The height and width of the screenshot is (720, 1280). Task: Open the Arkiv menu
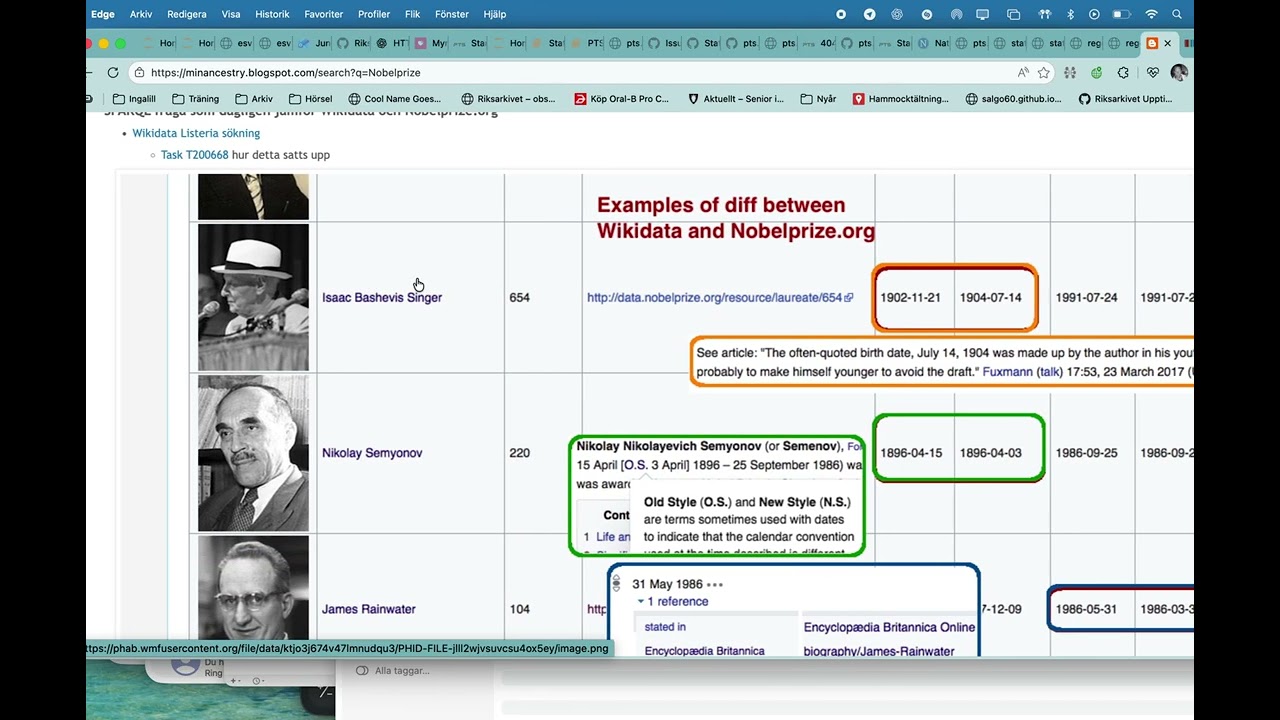141,14
